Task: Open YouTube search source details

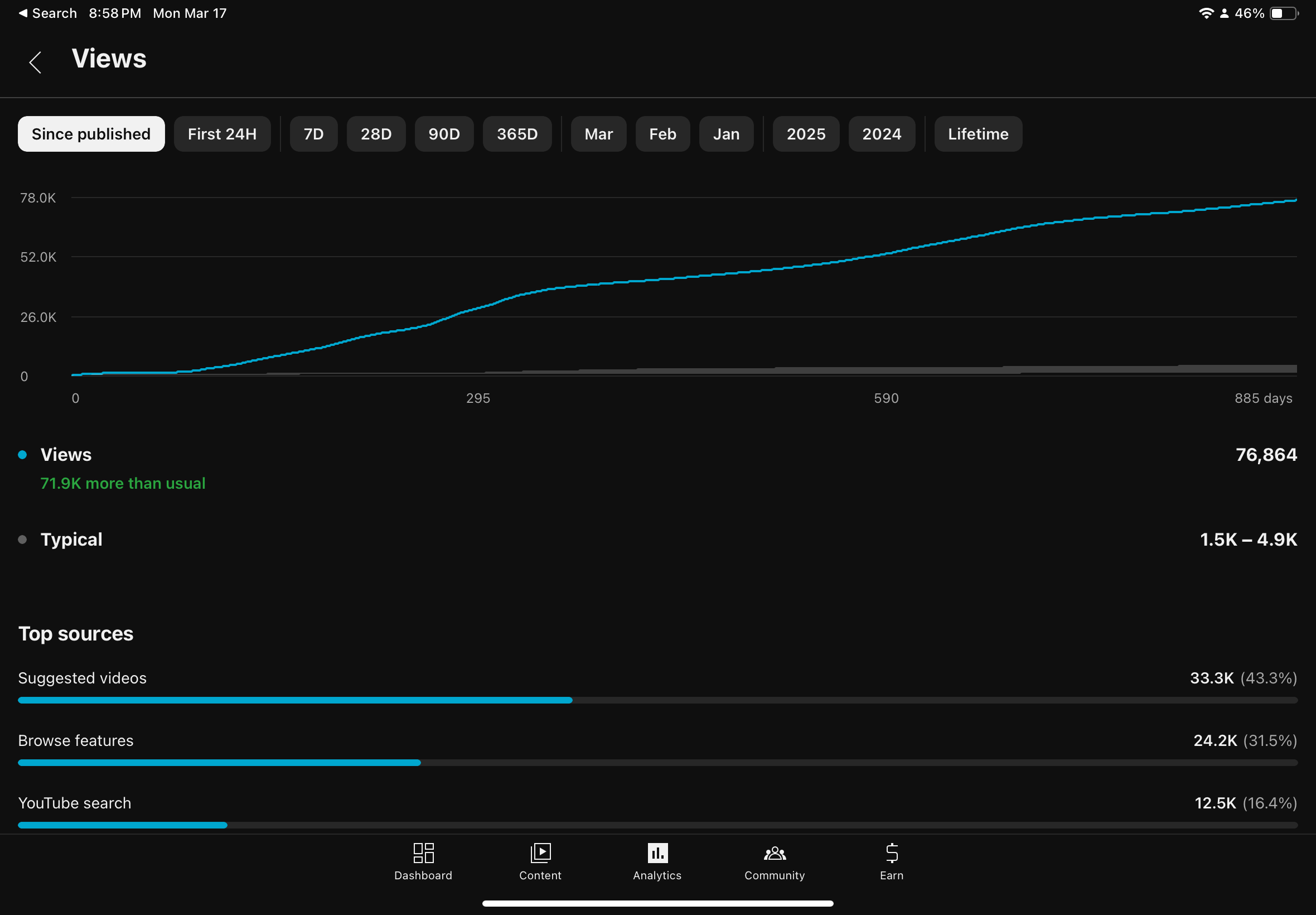Action: (x=75, y=803)
